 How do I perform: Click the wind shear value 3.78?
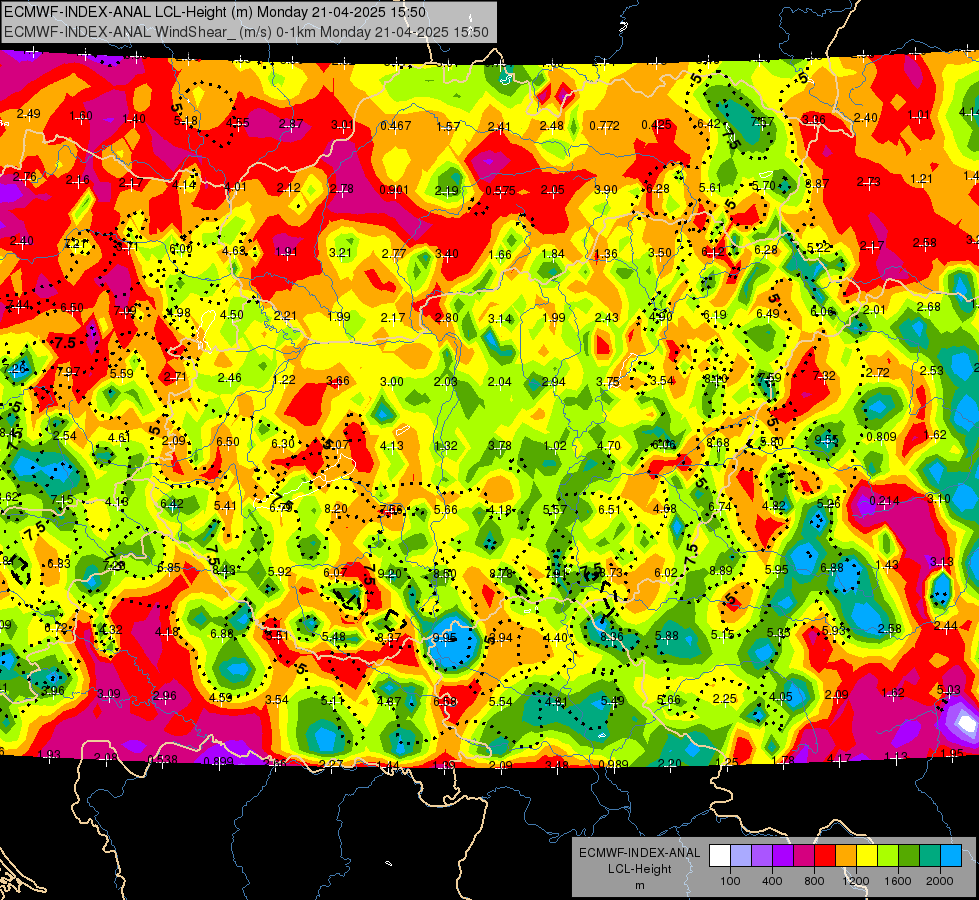pos(499,445)
